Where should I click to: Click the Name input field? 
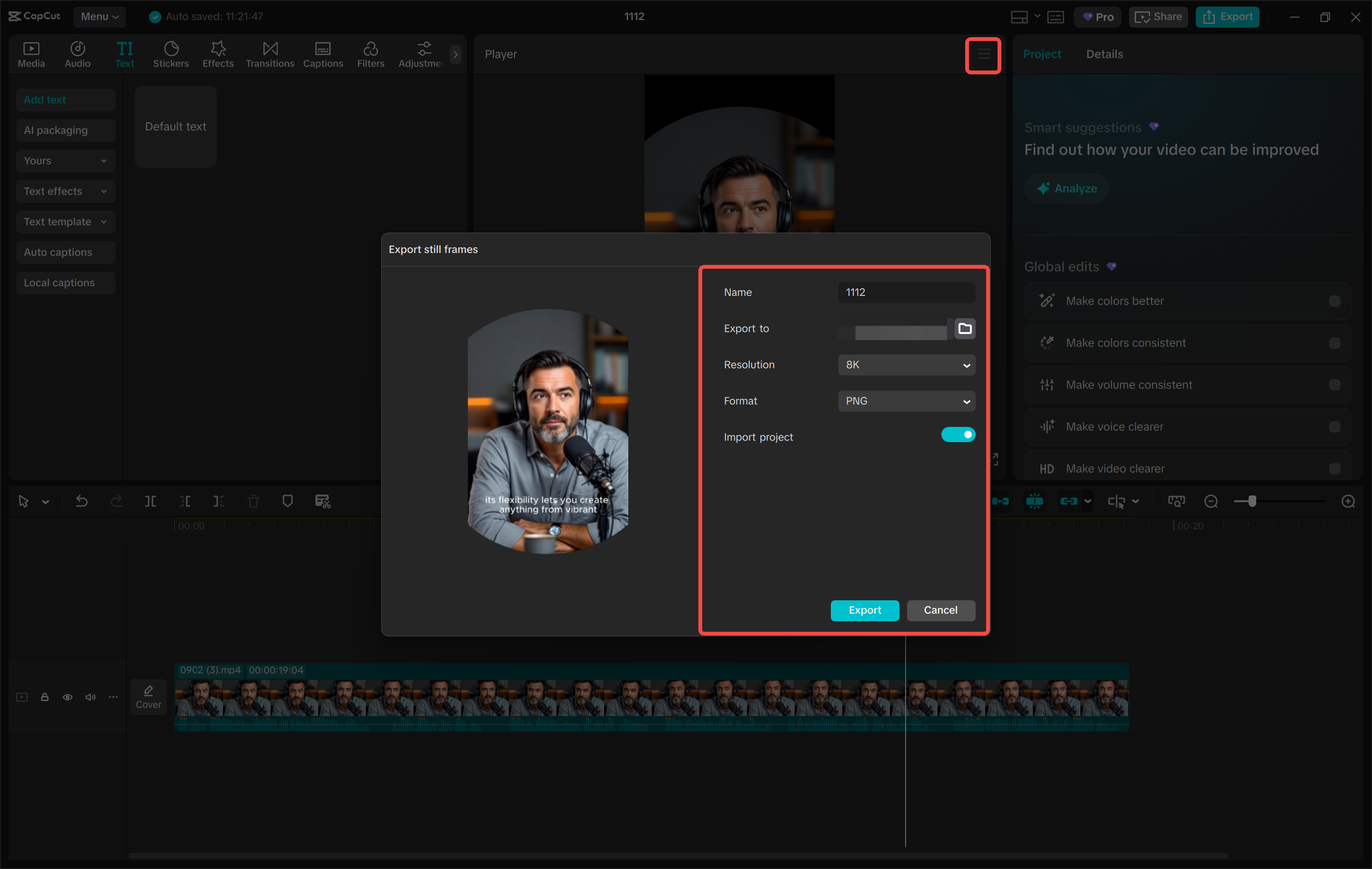[x=906, y=293]
